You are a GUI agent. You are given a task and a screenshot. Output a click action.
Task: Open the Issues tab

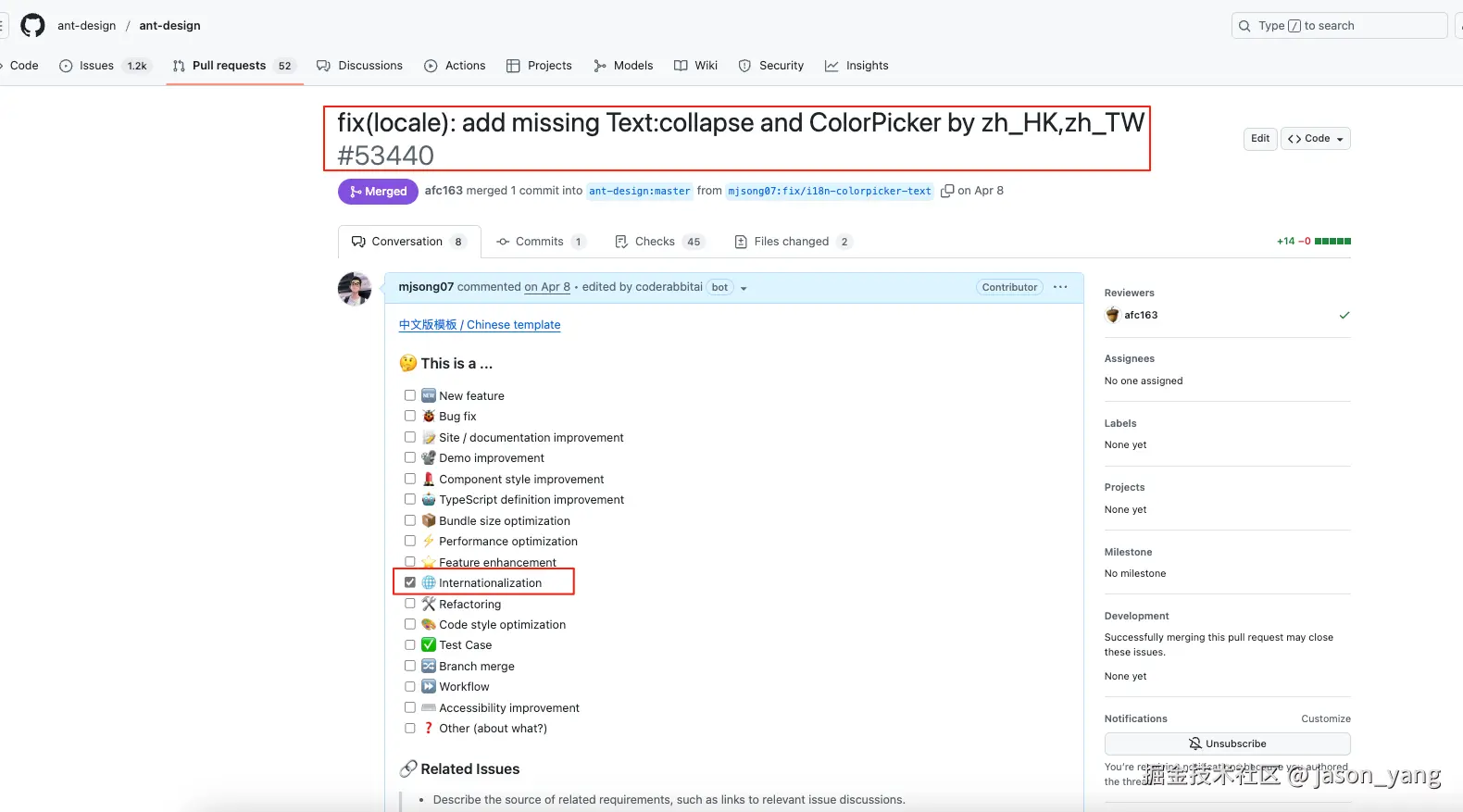tap(103, 66)
